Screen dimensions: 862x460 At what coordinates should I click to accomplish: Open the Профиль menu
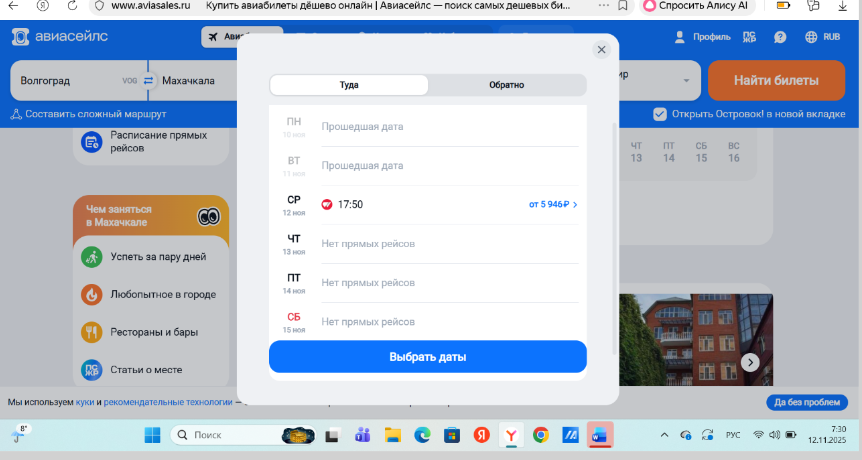click(x=702, y=37)
